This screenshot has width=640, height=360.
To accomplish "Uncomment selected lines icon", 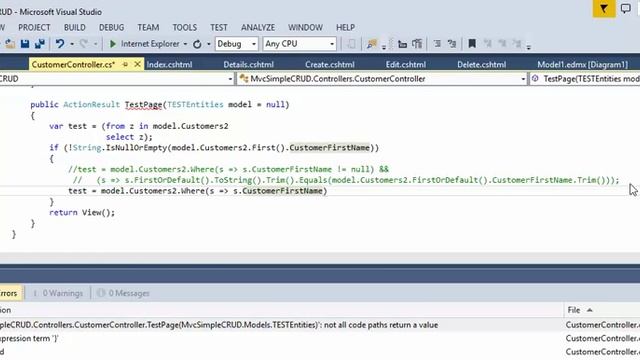I will 451,44.
